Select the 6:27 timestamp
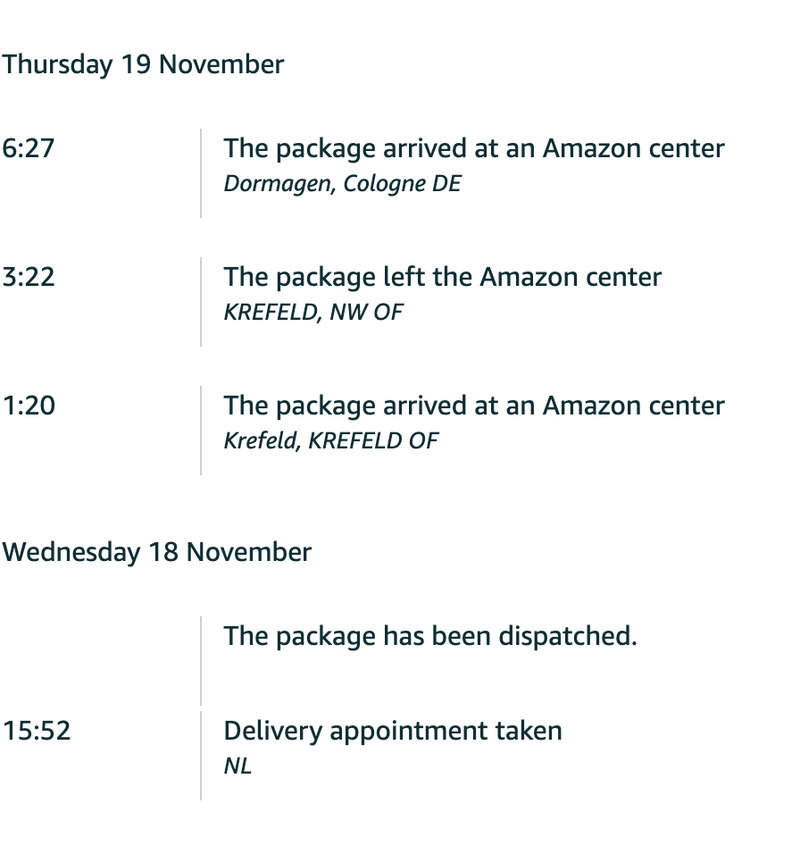 coord(28,149)
